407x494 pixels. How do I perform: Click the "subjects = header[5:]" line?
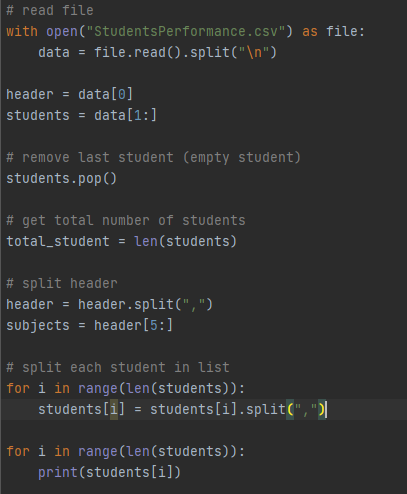coord(89,326)
